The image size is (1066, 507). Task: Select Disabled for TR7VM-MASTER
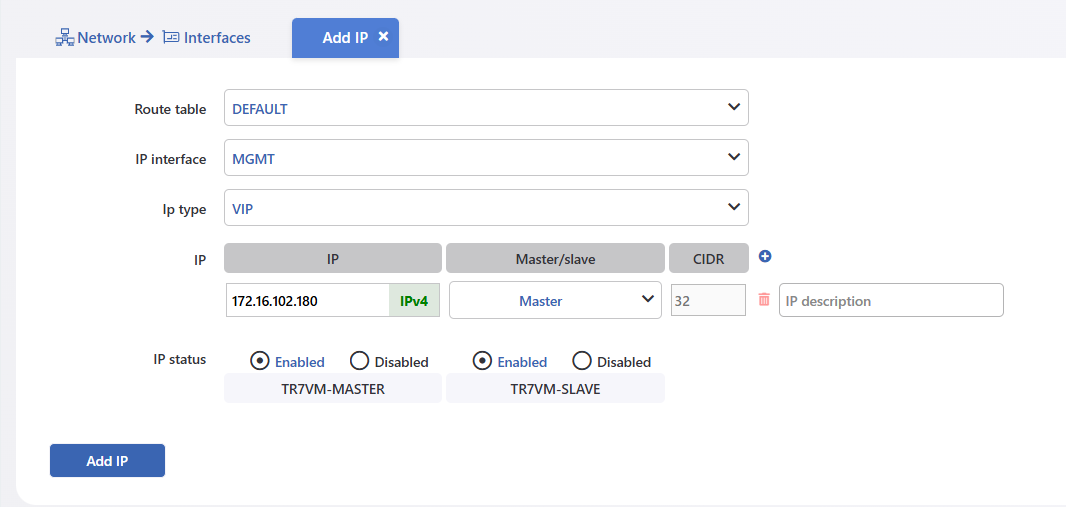pyautogui.click(x=359, y=361)
